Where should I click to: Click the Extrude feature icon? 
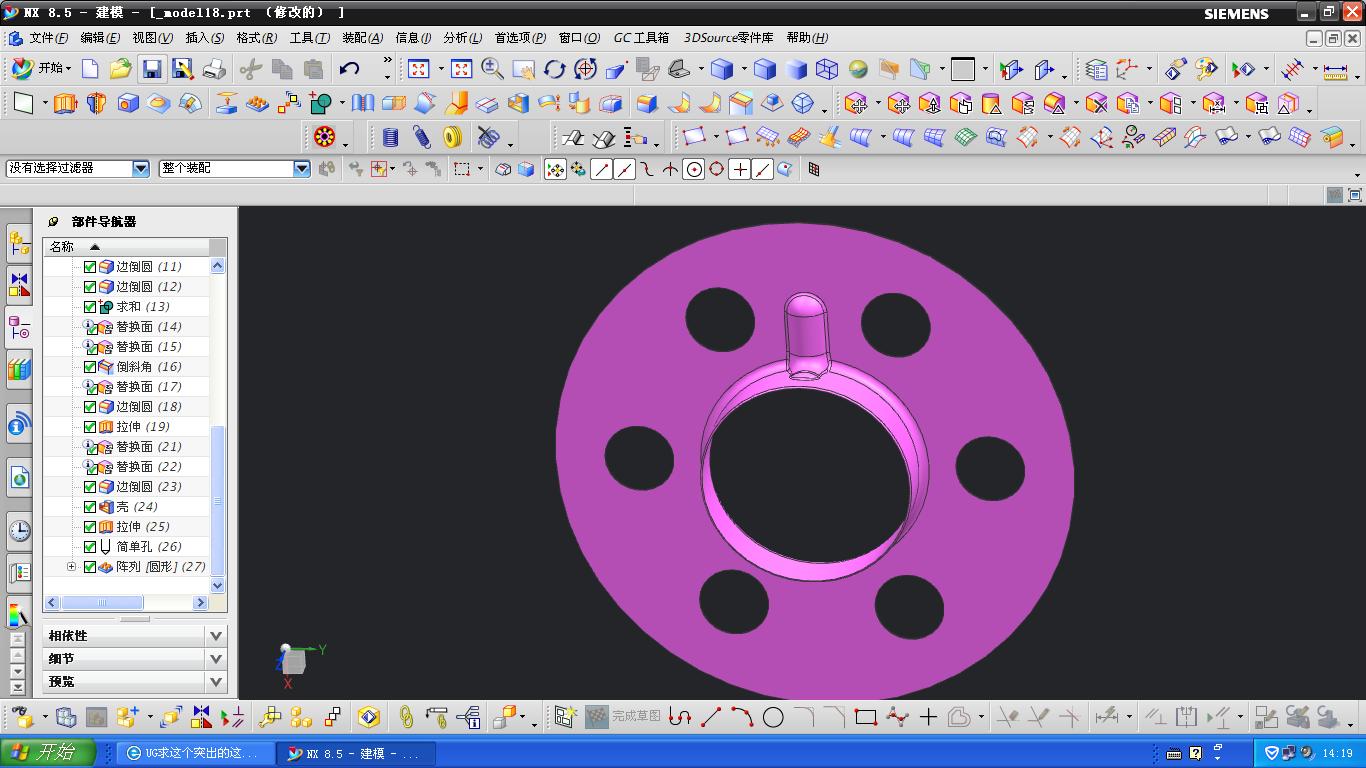[x=65, y=103]
